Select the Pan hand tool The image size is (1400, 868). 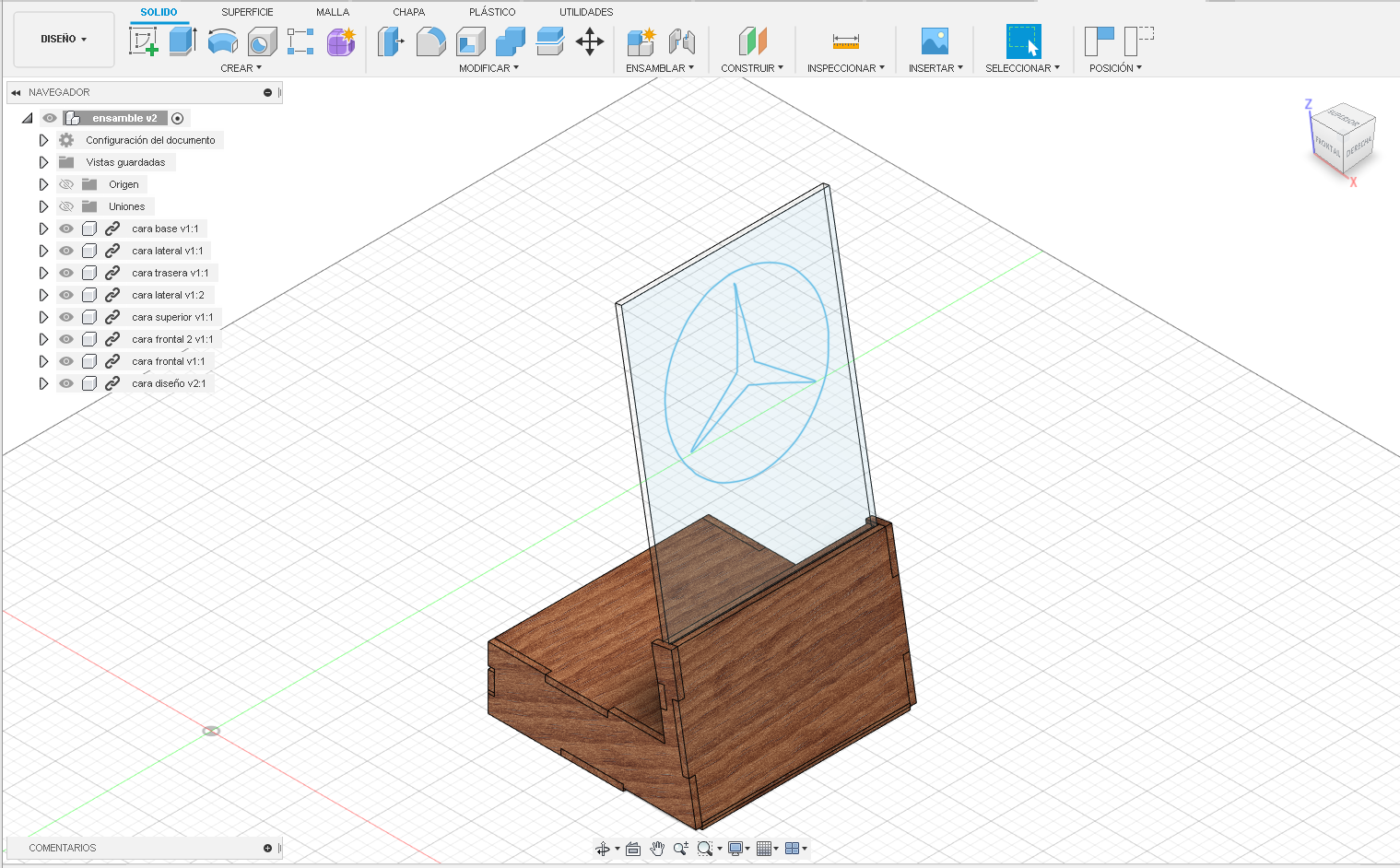point(657,849)
